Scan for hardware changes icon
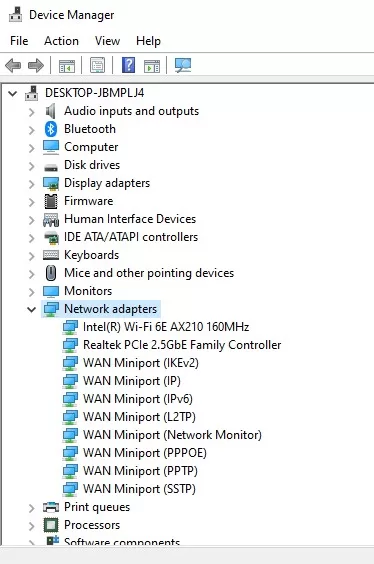Image resolution: width=374 pixels, height=564 pixels. 183,65
